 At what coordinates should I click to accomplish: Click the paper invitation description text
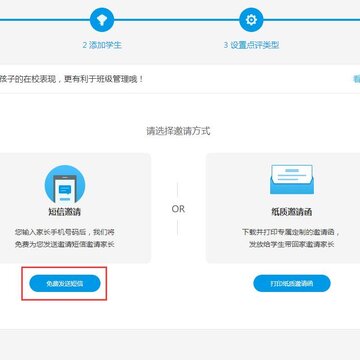[292, 238]
